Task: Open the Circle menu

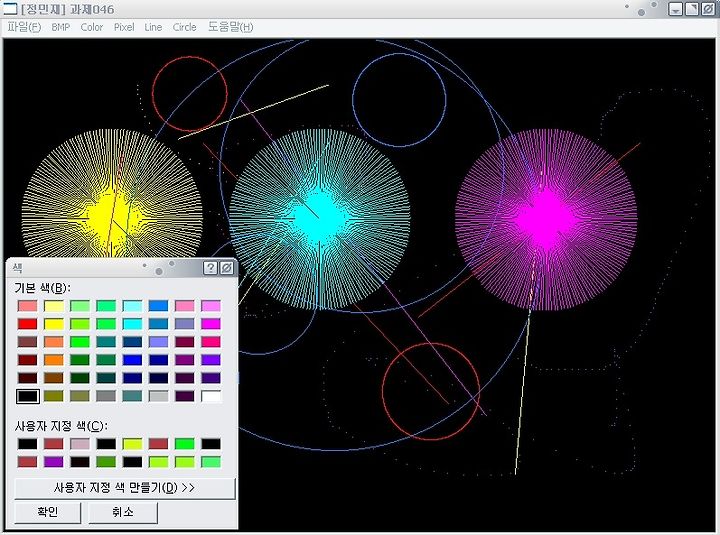Action: 185,27
